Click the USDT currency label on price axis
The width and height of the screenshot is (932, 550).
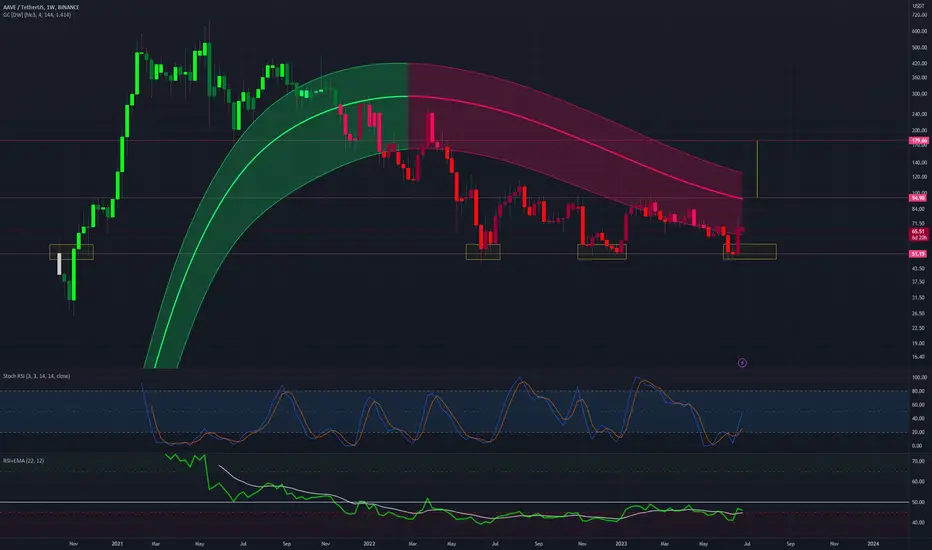coord(919,6)
